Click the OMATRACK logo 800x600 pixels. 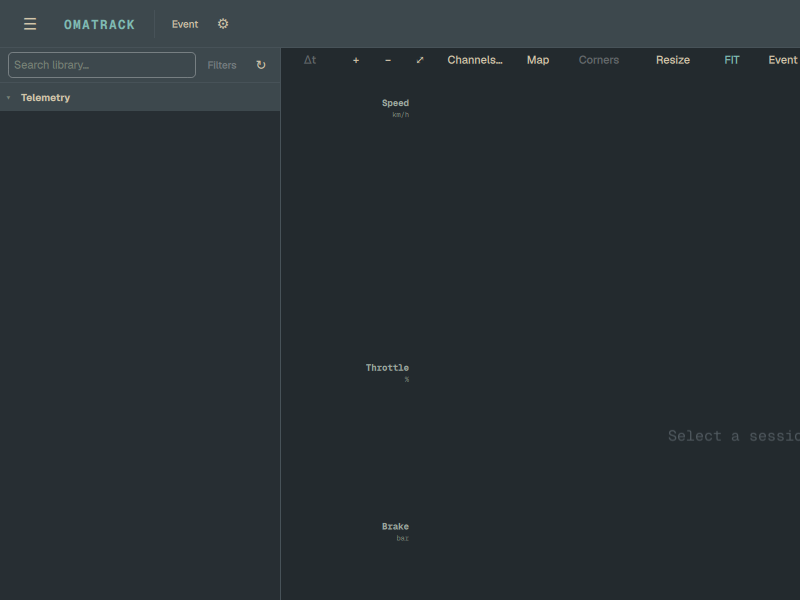tap(99, 24)
